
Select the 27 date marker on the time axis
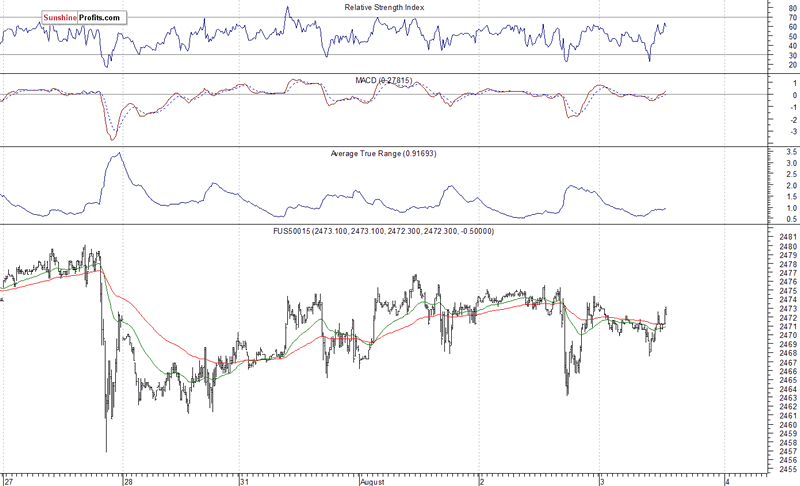click(8, 481)
